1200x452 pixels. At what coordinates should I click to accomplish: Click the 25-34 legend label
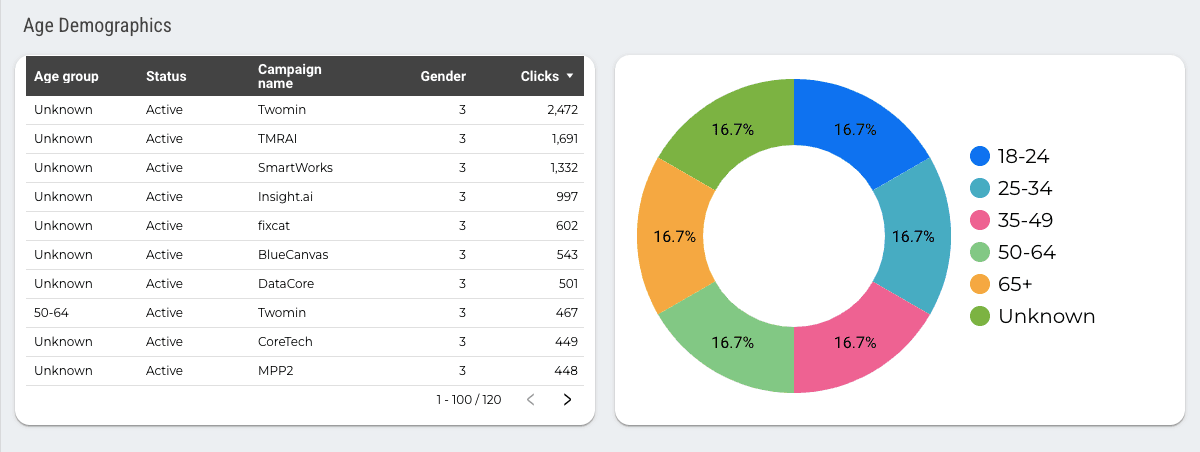pyautogui.click(x=1025, y=188)
